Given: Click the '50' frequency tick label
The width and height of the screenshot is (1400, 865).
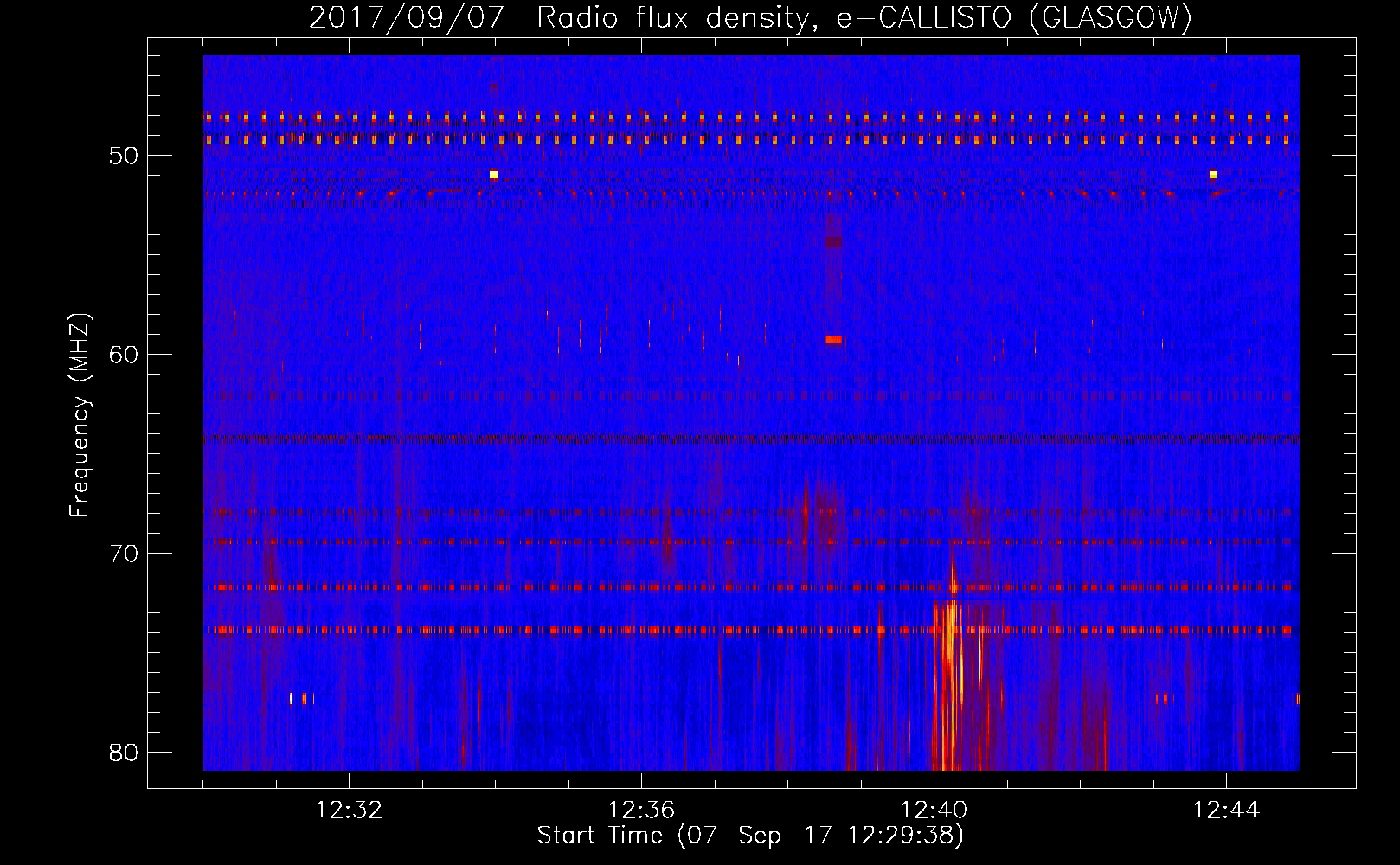Looking at the screenshot, I should tap(124, 156).
